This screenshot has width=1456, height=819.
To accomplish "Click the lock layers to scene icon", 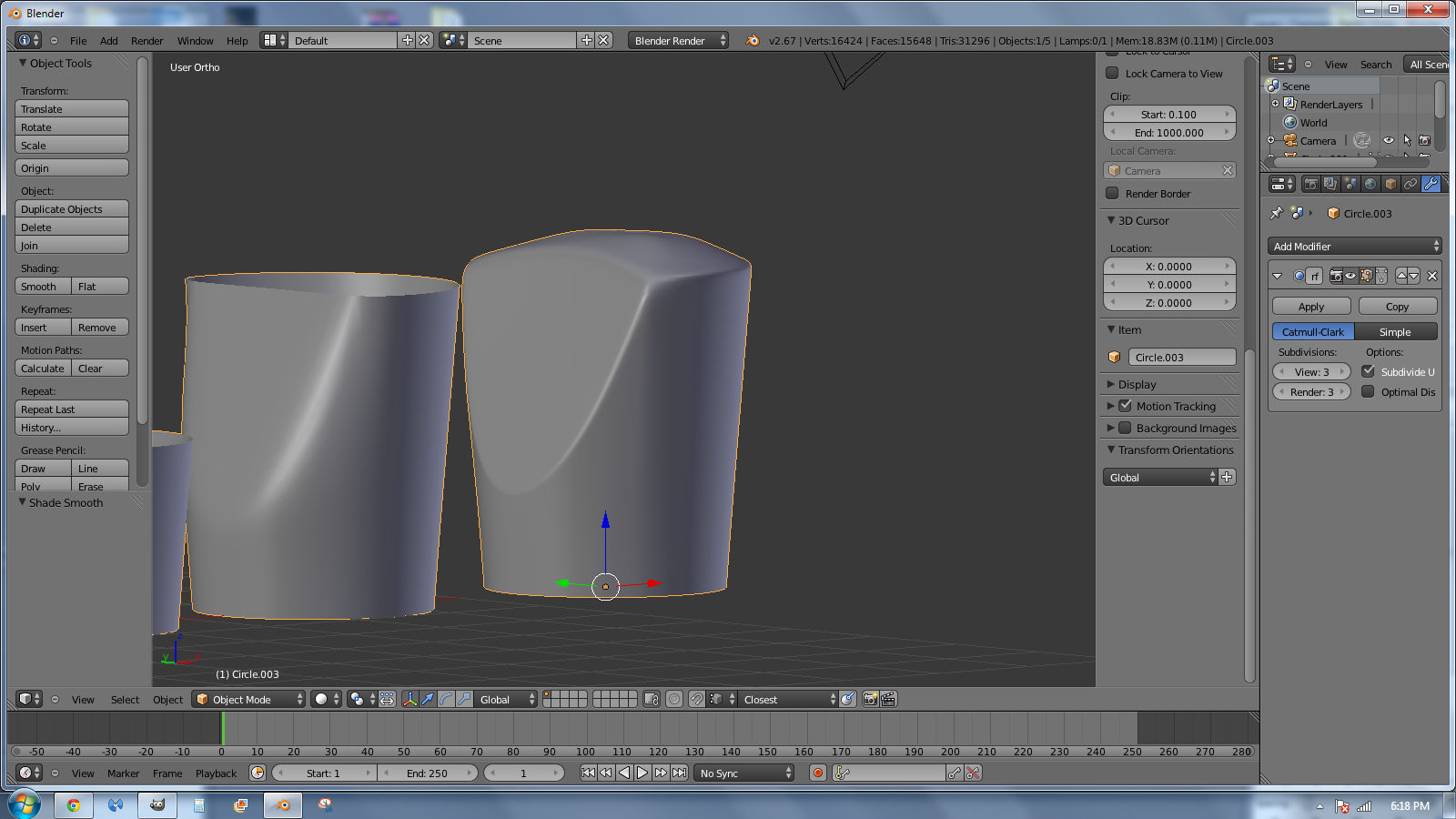I will (651, 699).
